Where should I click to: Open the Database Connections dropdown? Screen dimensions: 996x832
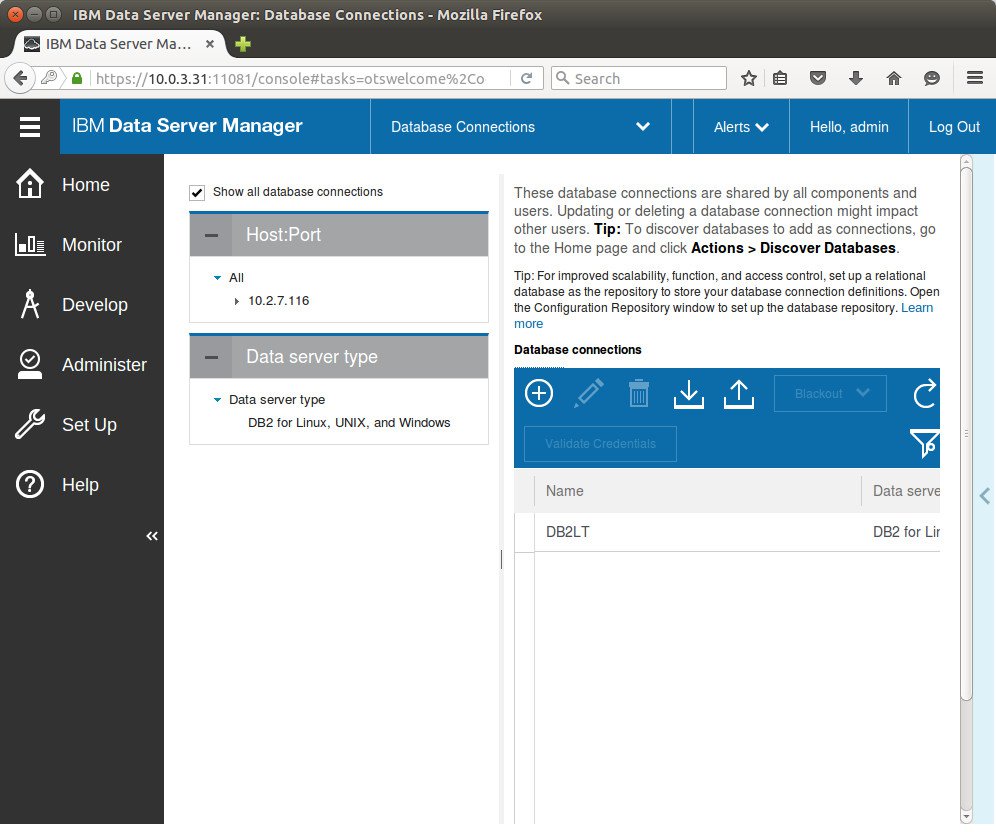520,126
